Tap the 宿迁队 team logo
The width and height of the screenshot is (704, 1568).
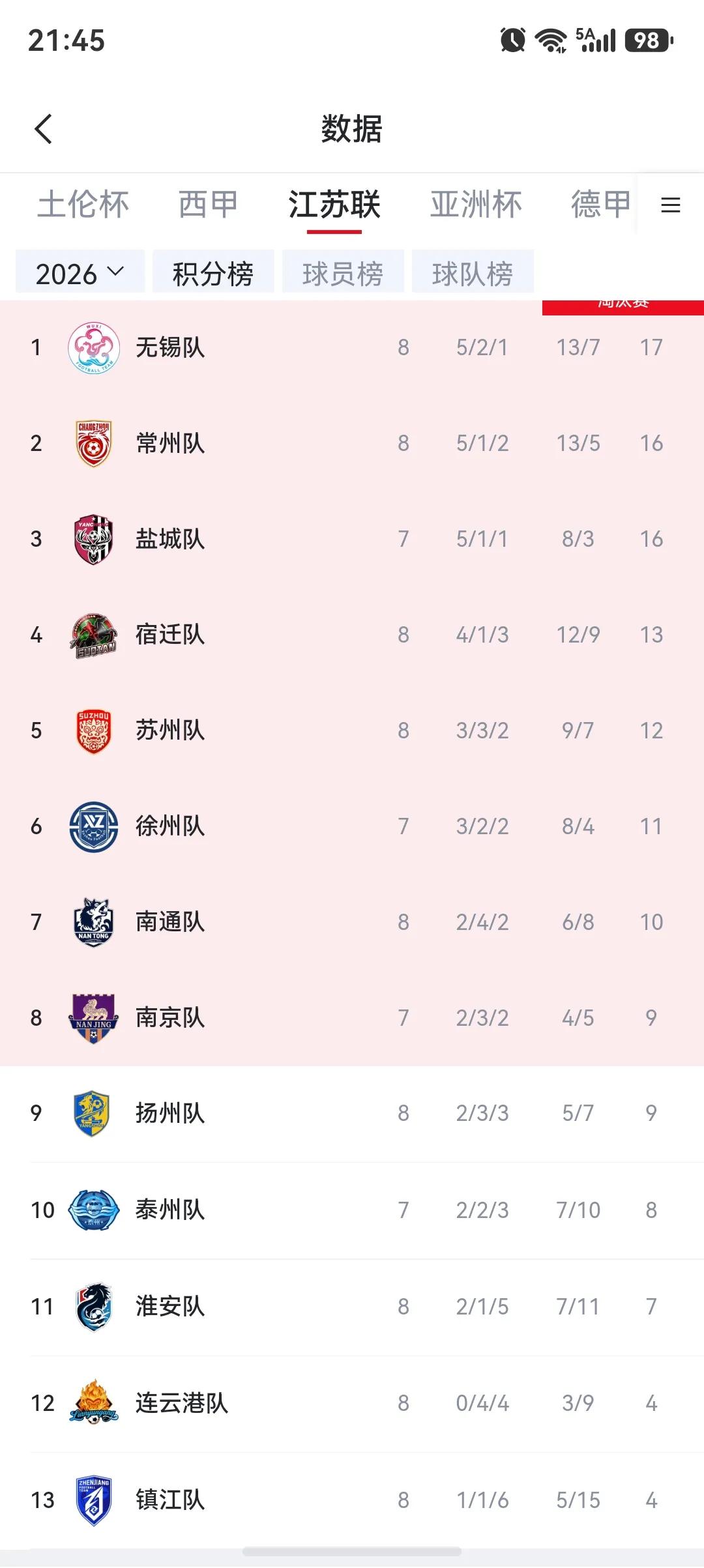pos(94,635)
